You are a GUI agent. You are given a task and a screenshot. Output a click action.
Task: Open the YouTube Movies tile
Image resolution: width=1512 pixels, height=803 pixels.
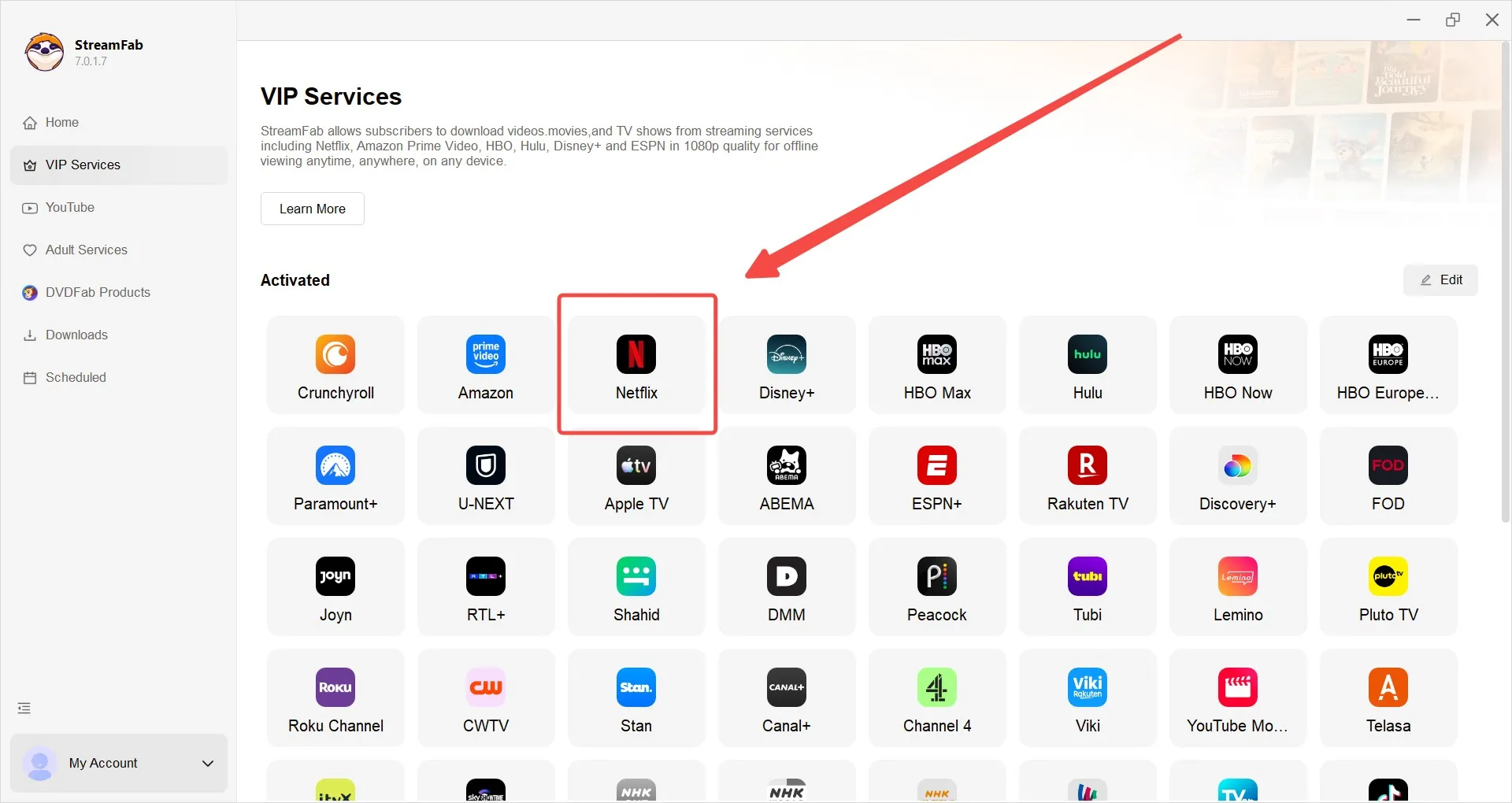click(1238, 698)
